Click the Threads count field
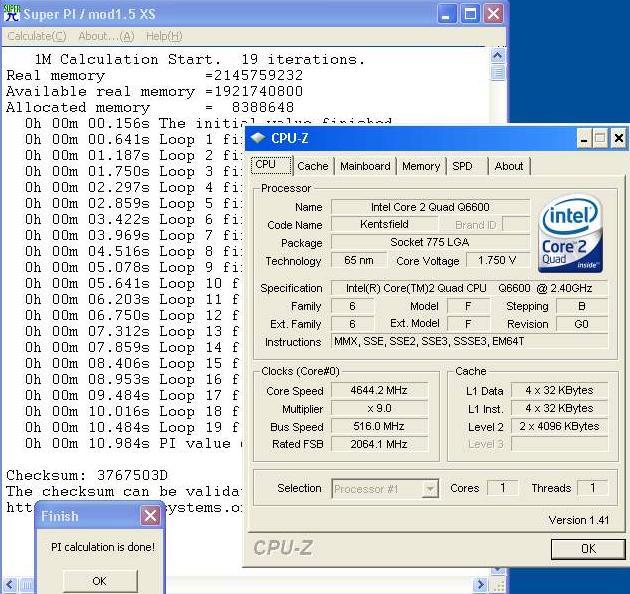 click(593, 487)
